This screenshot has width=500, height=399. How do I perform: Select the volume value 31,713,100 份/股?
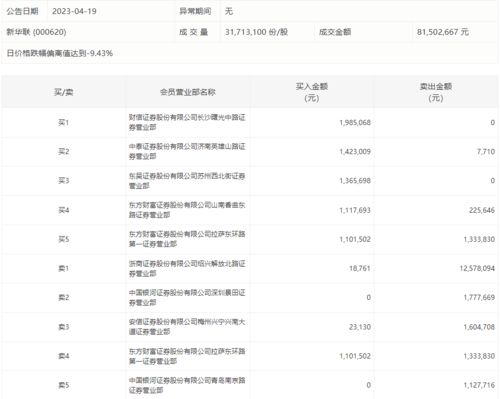pyautogui.click(x=256, y=32)
